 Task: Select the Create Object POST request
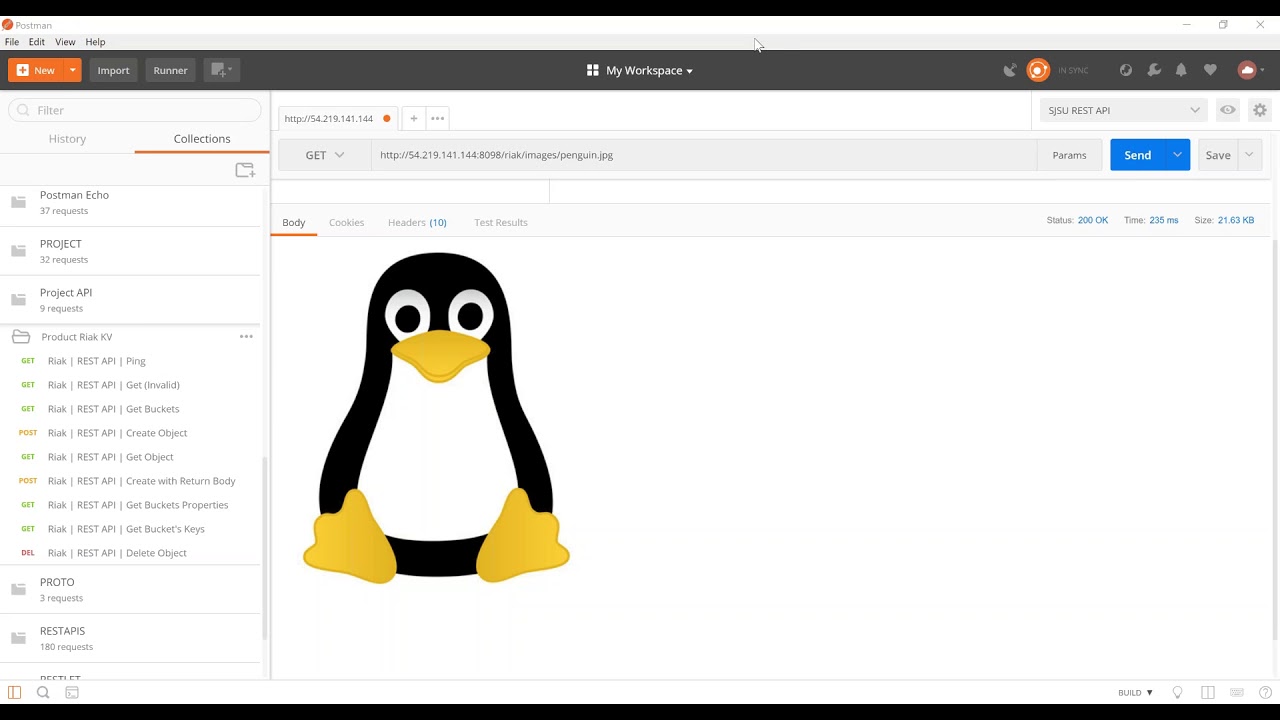pos(130,433)
